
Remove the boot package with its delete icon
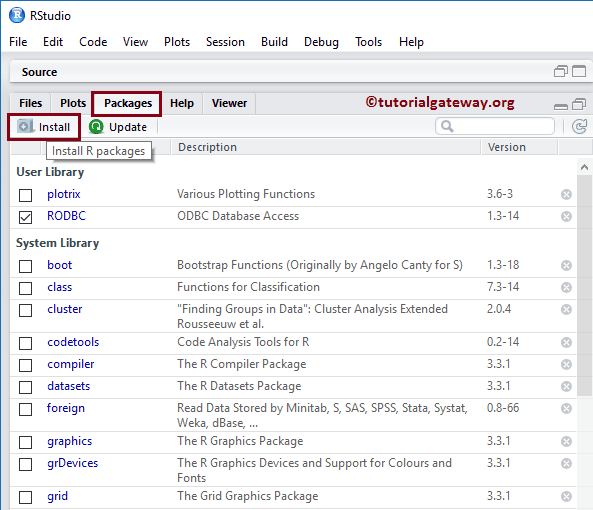(x=566, y=266)
